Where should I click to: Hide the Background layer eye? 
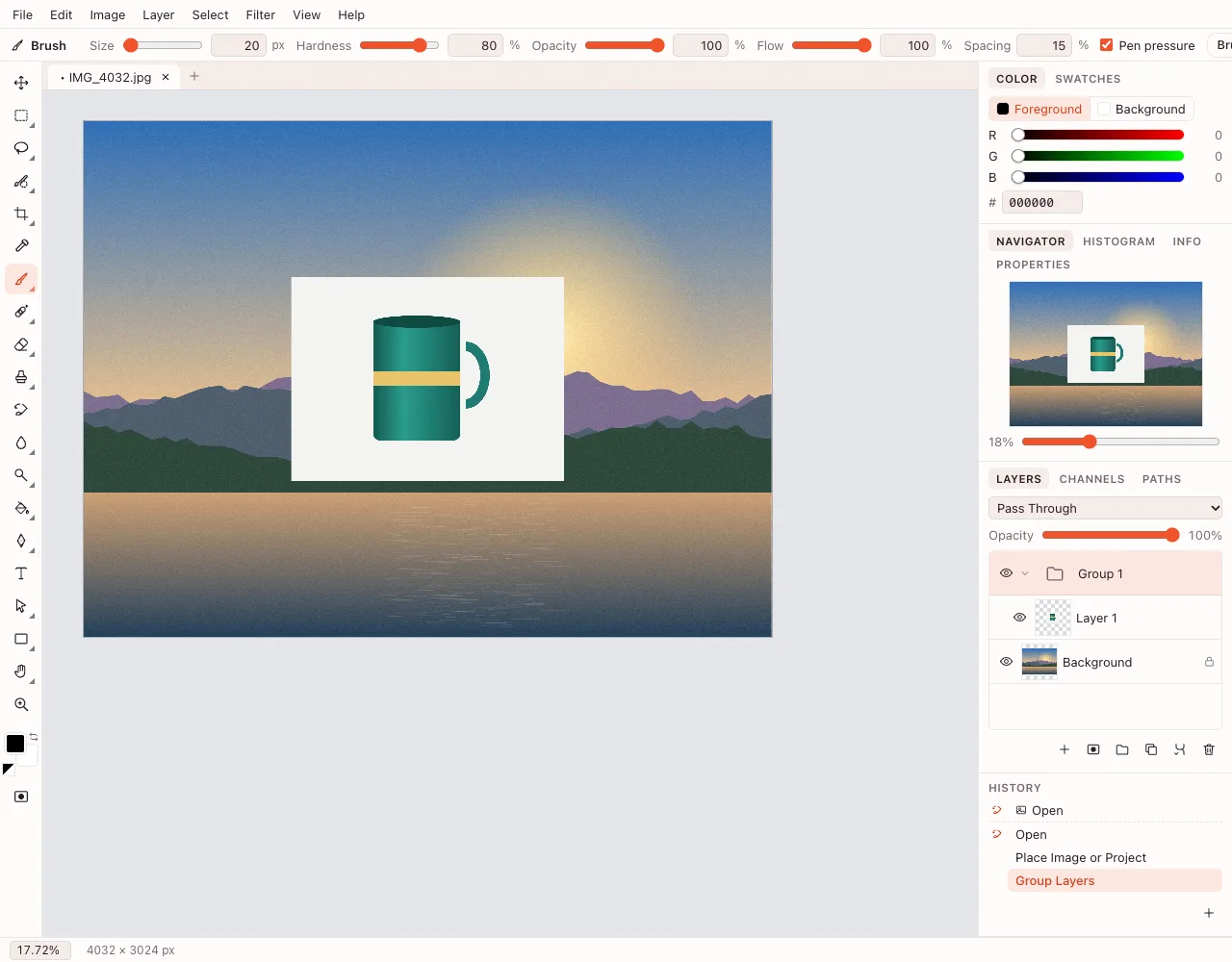point(1006,662)
